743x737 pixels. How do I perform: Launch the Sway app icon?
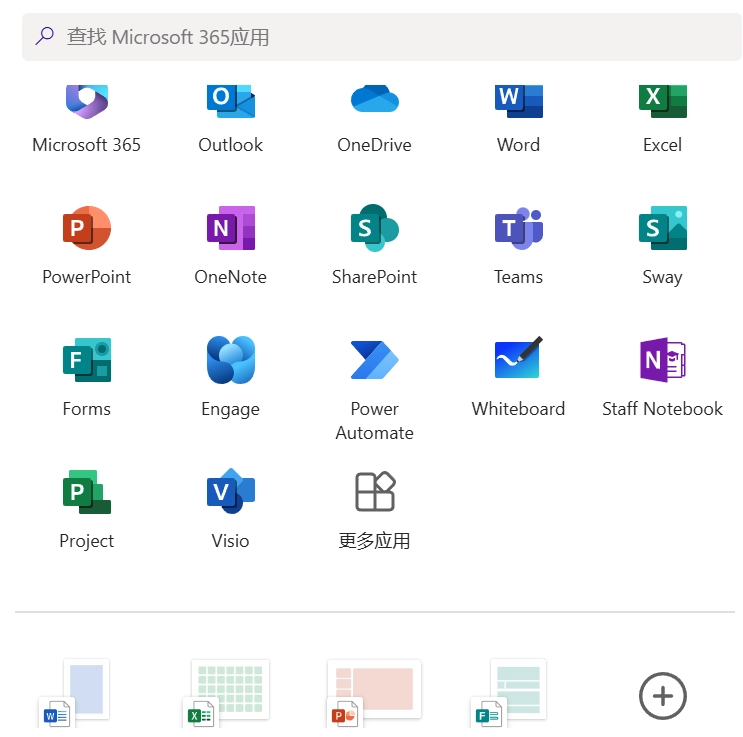662,228
